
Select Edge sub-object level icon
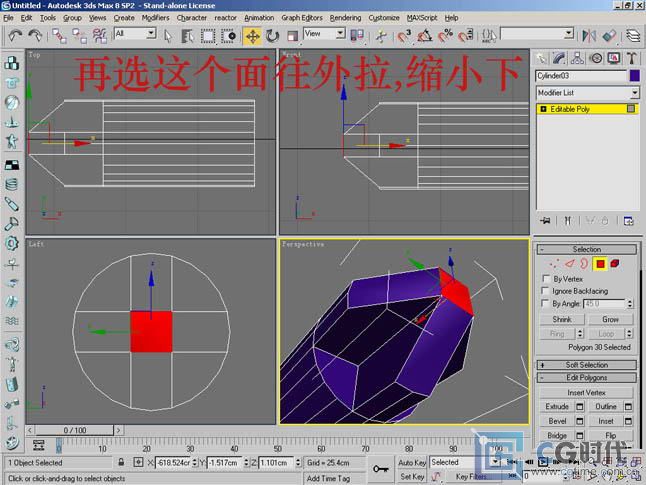click(x=569, y=263)
